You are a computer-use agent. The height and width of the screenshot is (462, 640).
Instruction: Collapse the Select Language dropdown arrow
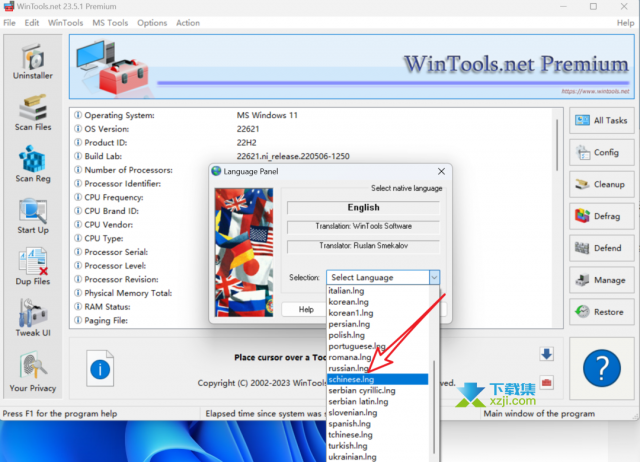tap(434, 278)
